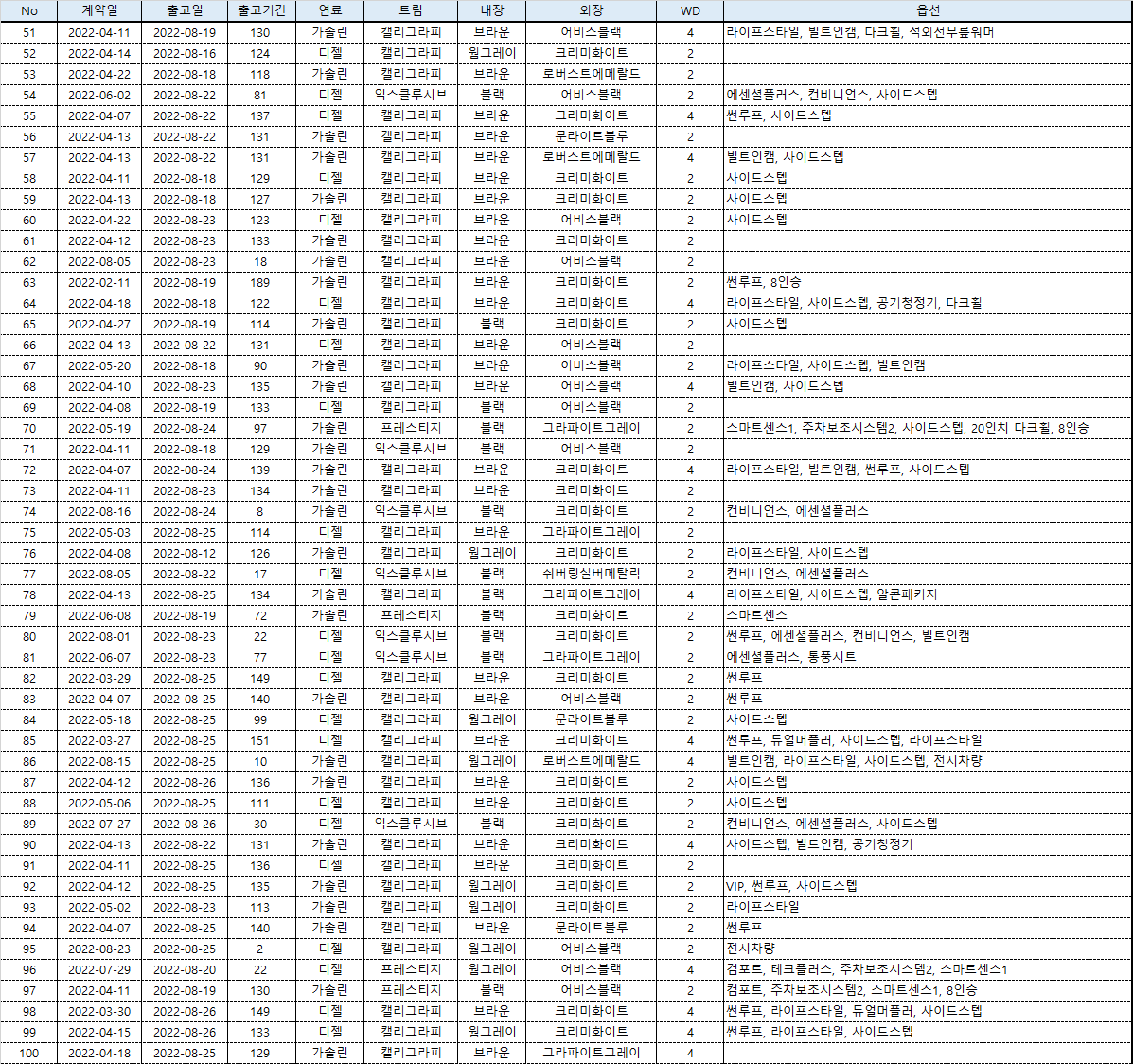Select the 연료 column header

(x=329, y=10)
